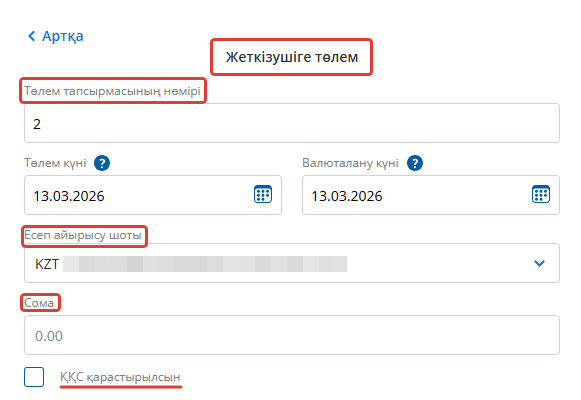Click the ҚҚС қарастырылсын label text
The width and height of the screenshot is (581, 400).
point(120,377)
